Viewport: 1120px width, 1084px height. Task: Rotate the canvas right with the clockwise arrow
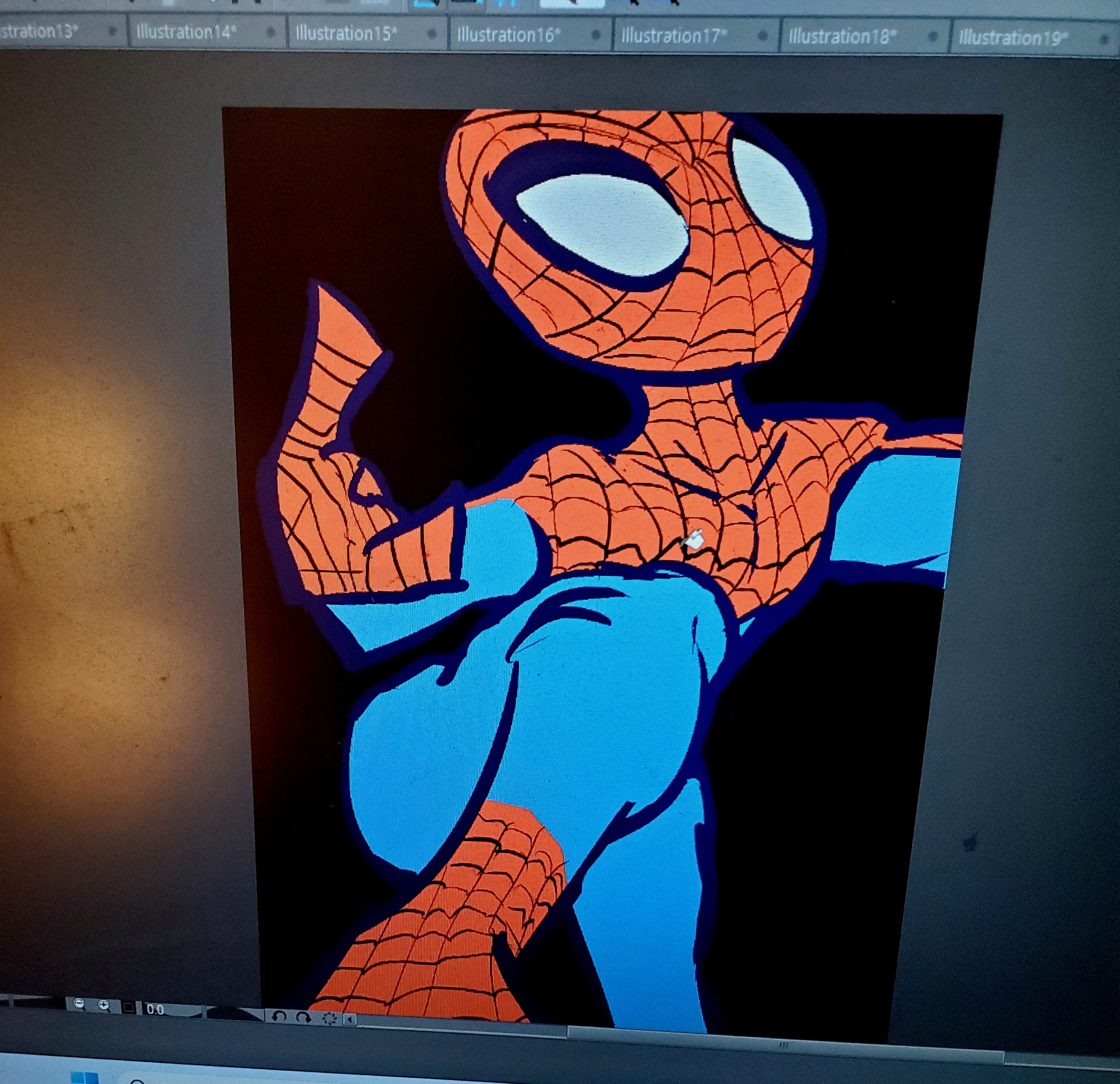pyautogui.click(x=303, y=1017)
